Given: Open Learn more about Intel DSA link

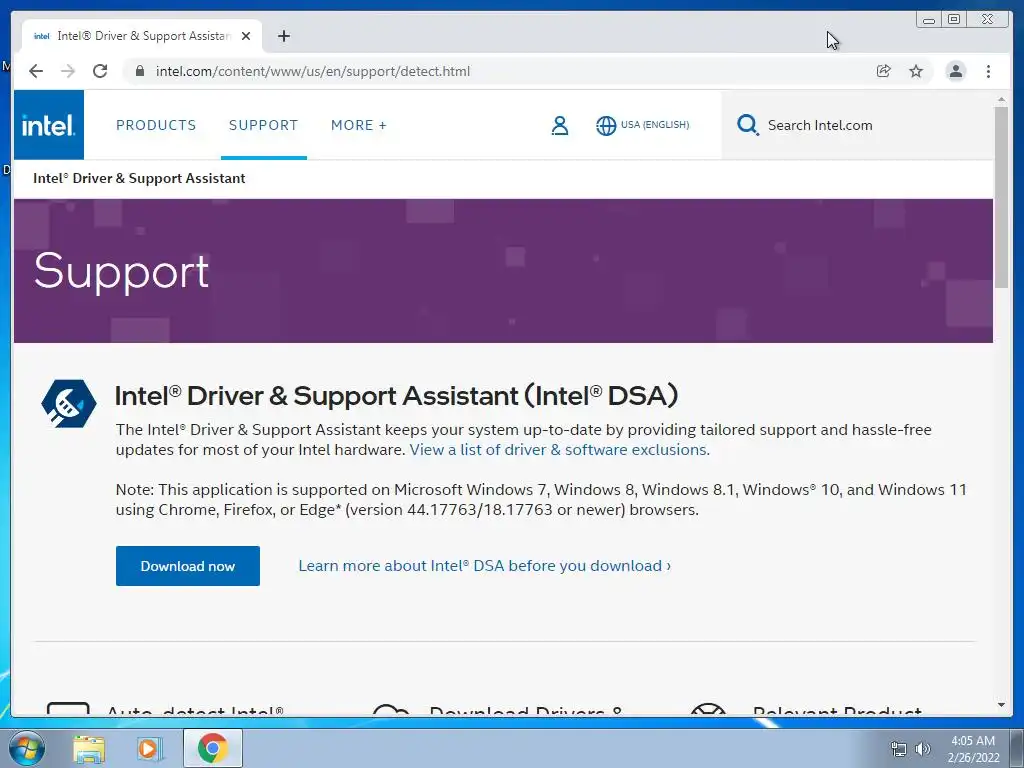Looking at the screenshot, I should 485,566.
